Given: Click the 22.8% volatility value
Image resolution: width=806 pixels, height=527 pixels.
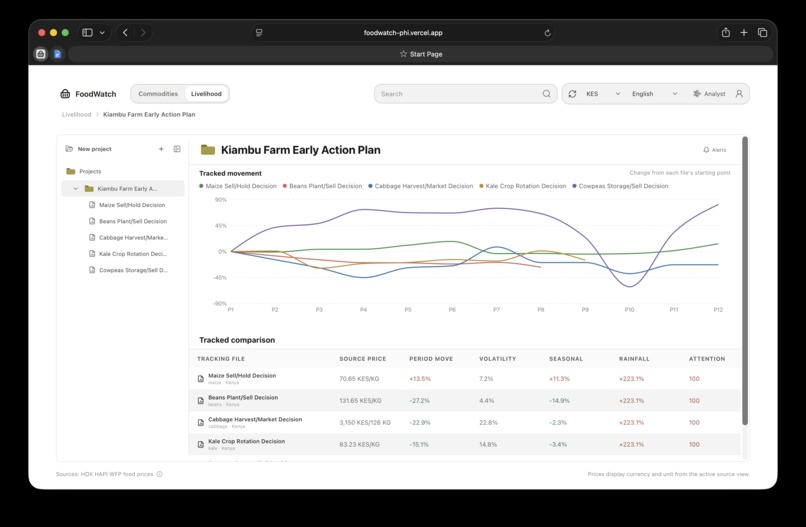Looking at the screenshot, I should tap(488, 423).
